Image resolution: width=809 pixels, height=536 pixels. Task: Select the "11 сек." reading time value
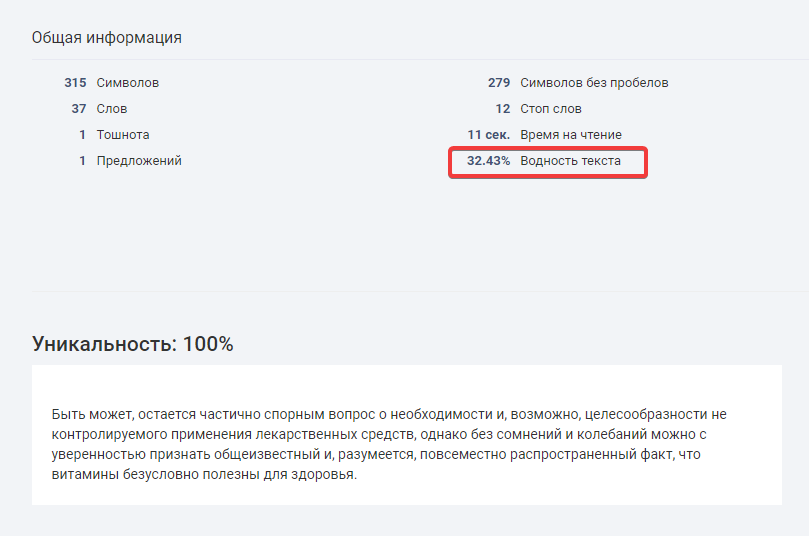489,135
